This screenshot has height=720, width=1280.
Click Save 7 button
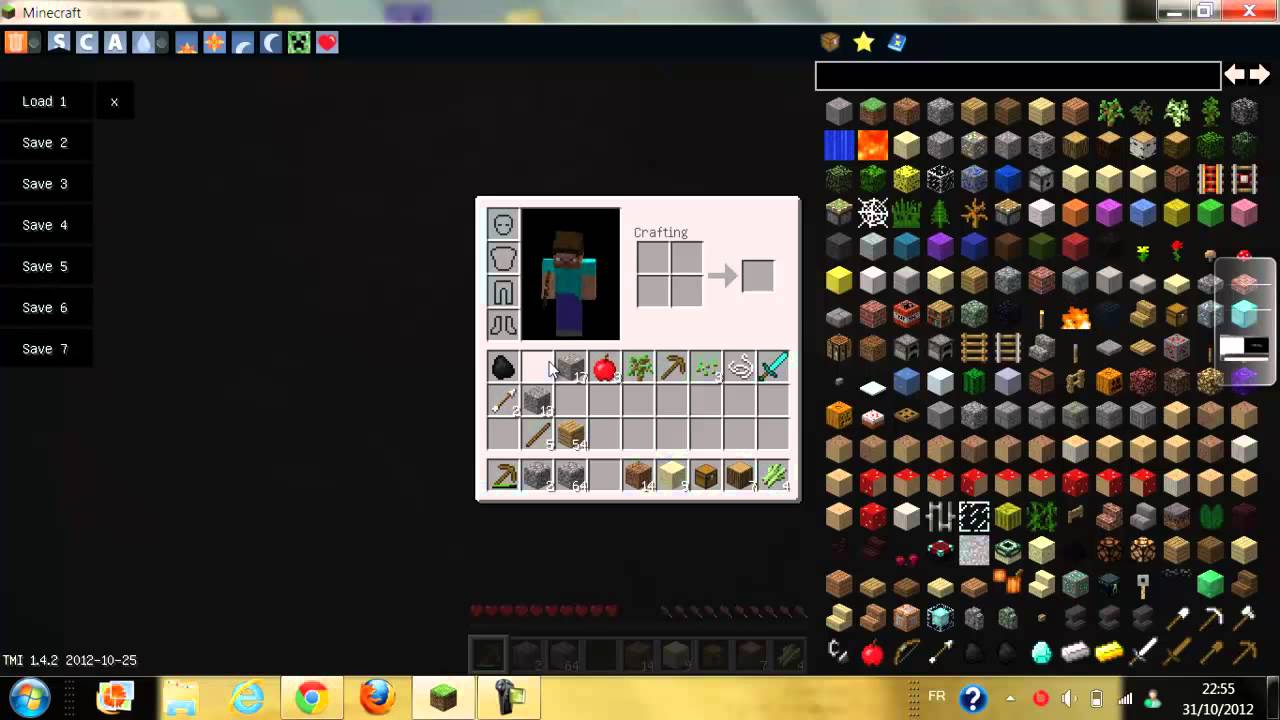coord(46,349)
